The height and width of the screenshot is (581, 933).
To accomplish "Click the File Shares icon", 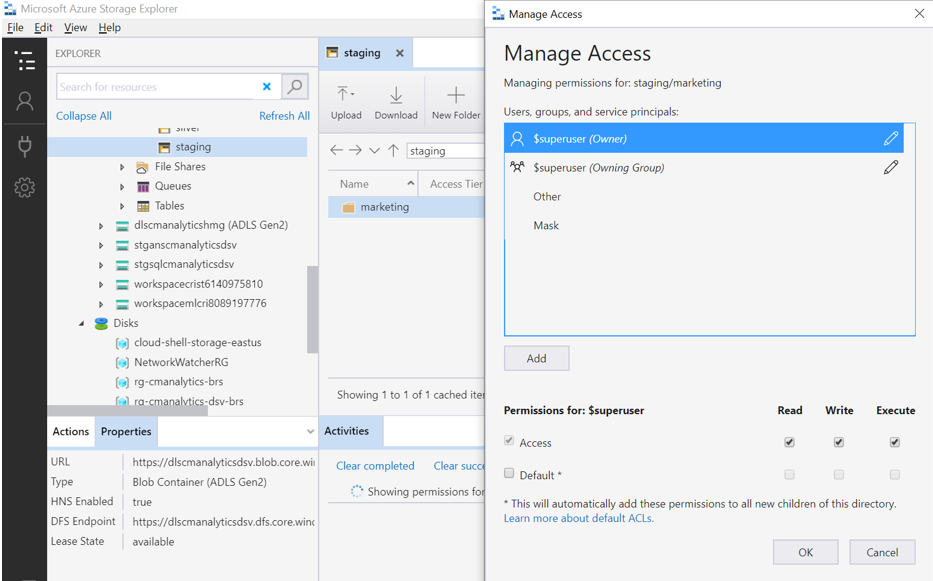I will pyautogui.click(x=142, y=167).
